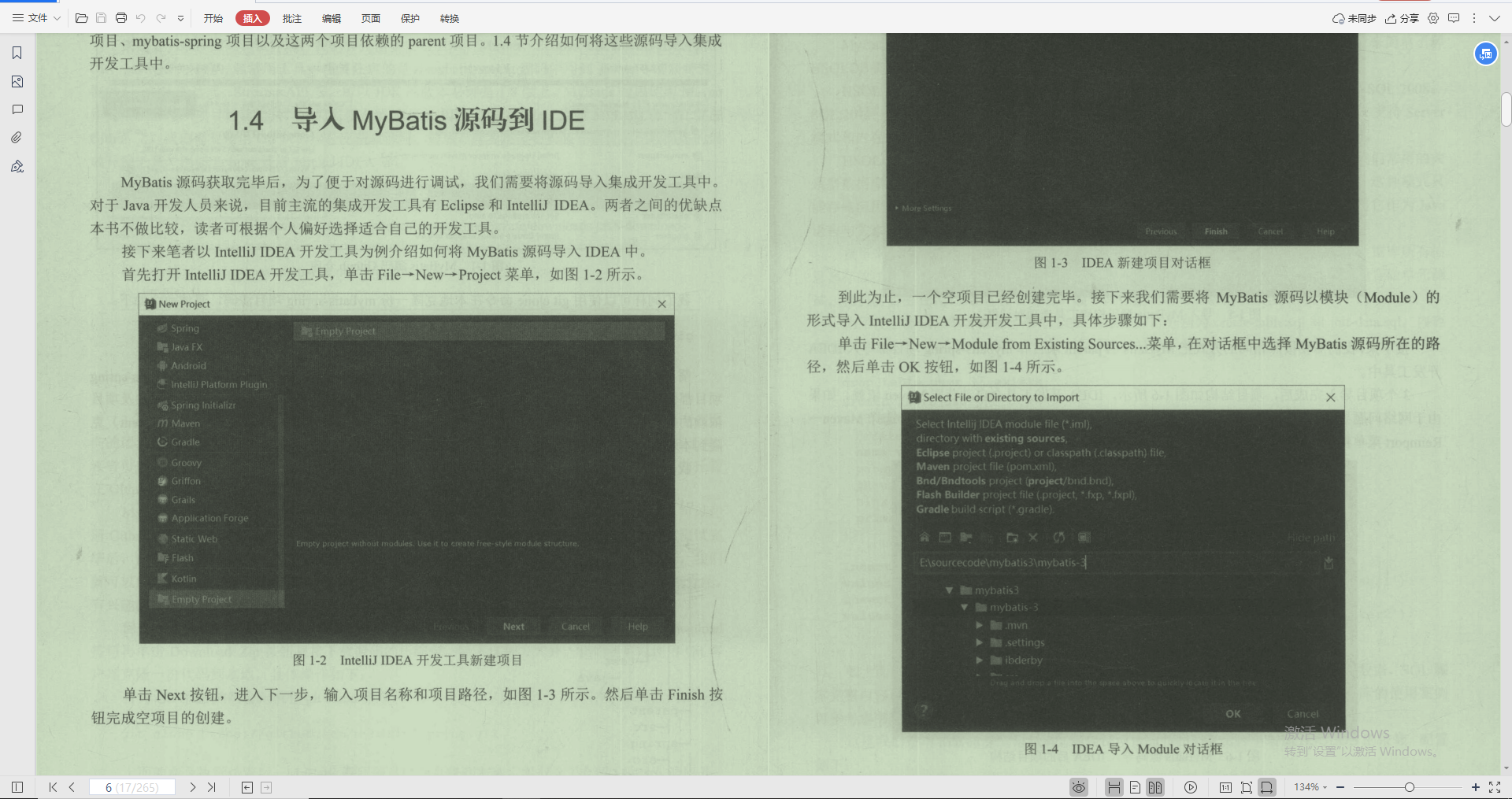The width and height of the screenshot is (1512, 799).
Task: Select single page view
Action: click(1135, 787)
